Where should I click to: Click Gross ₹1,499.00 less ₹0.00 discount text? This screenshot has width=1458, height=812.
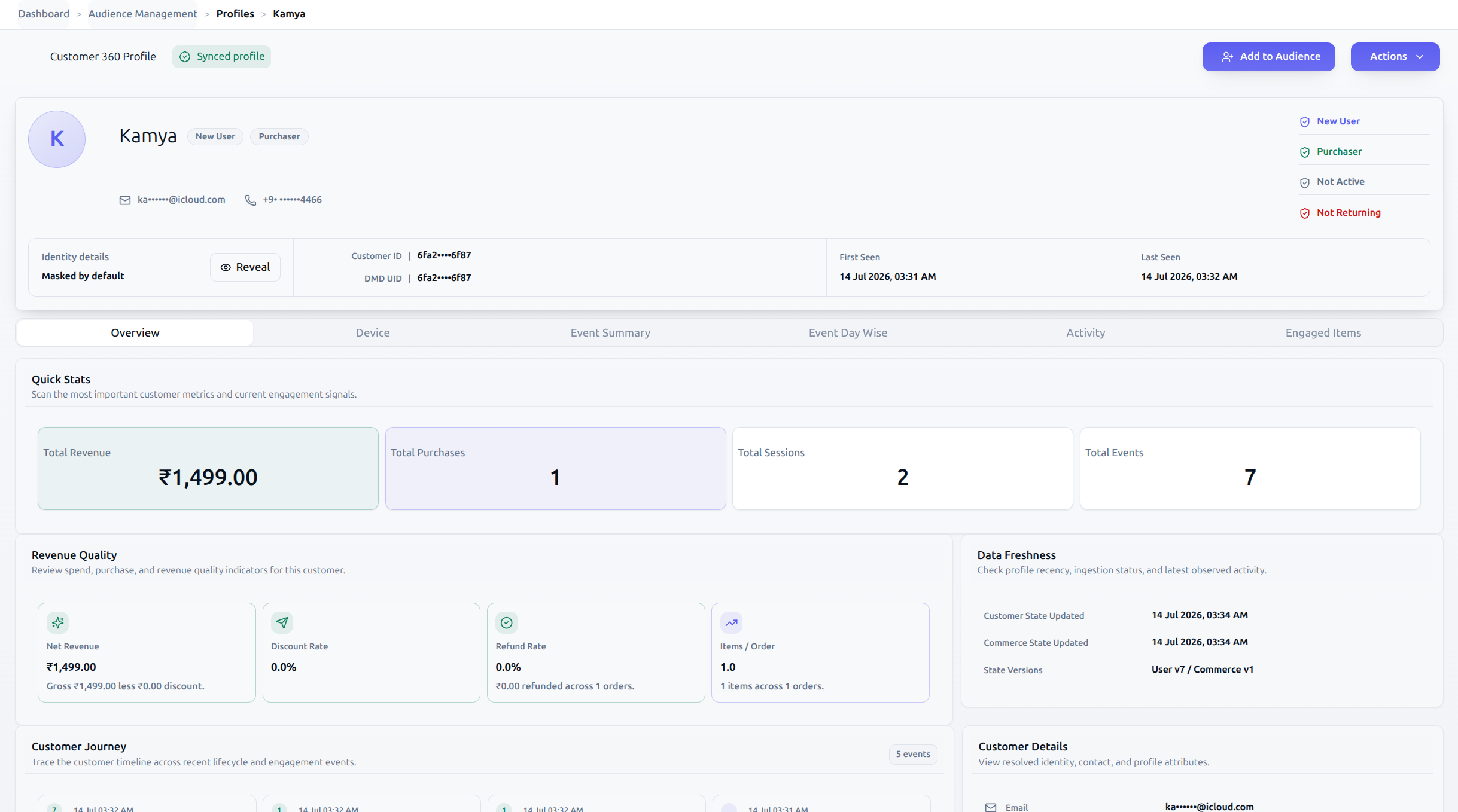pos(126,686)
